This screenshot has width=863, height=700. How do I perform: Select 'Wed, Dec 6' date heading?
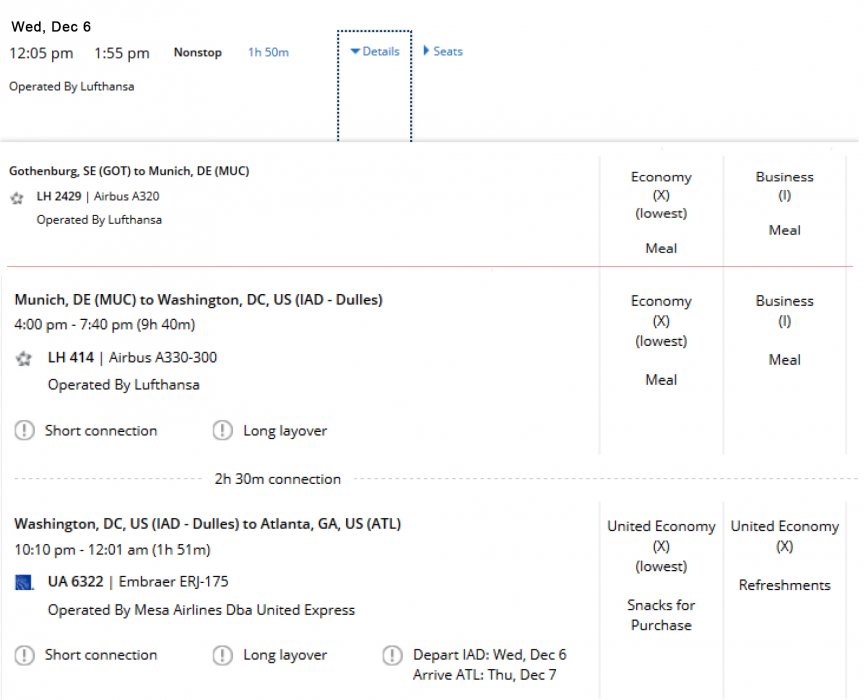tap(51, 26)
